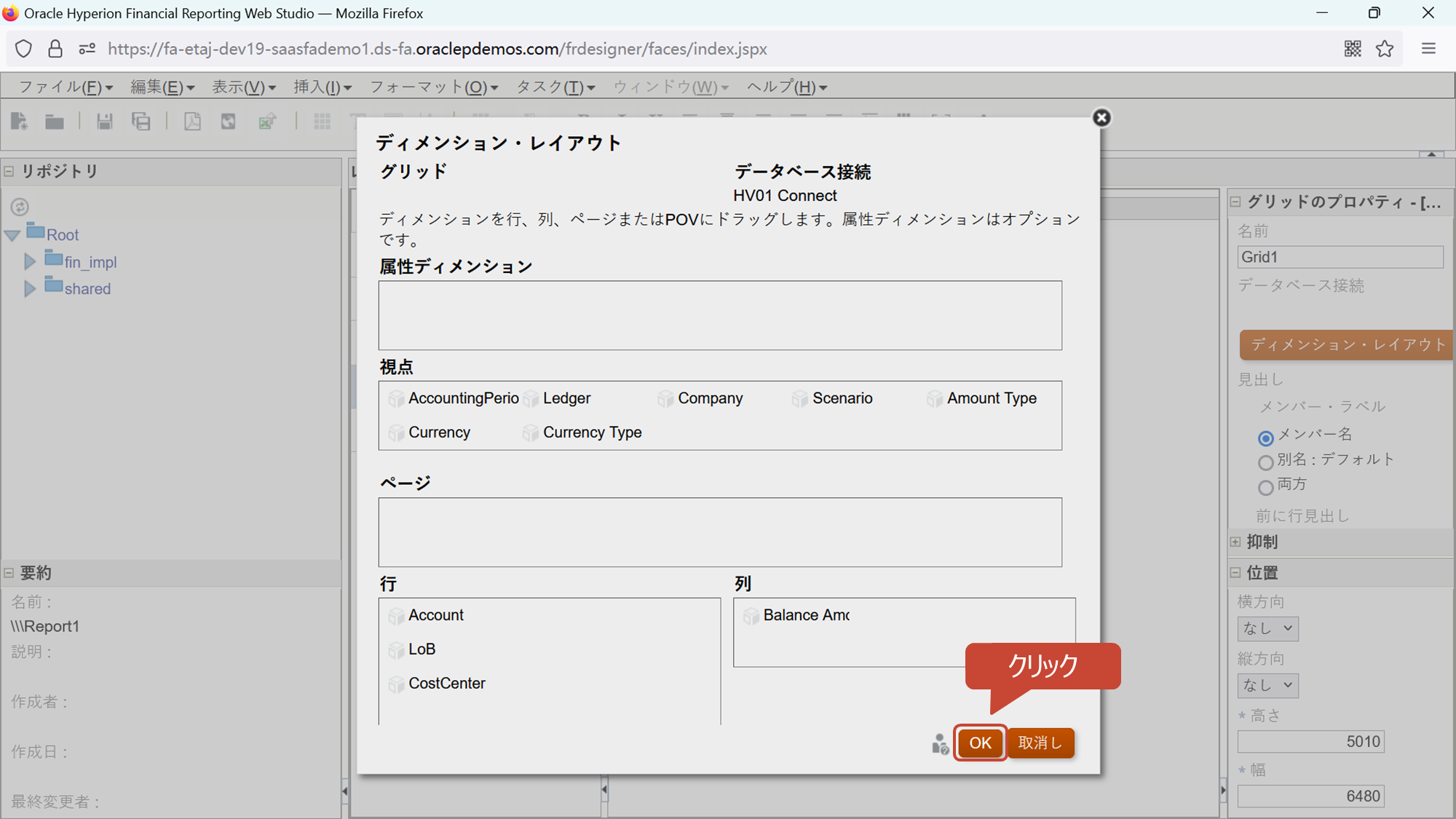Click the repository refresh icon
This screenshot has width=1456, height=819.
[20, 207]
